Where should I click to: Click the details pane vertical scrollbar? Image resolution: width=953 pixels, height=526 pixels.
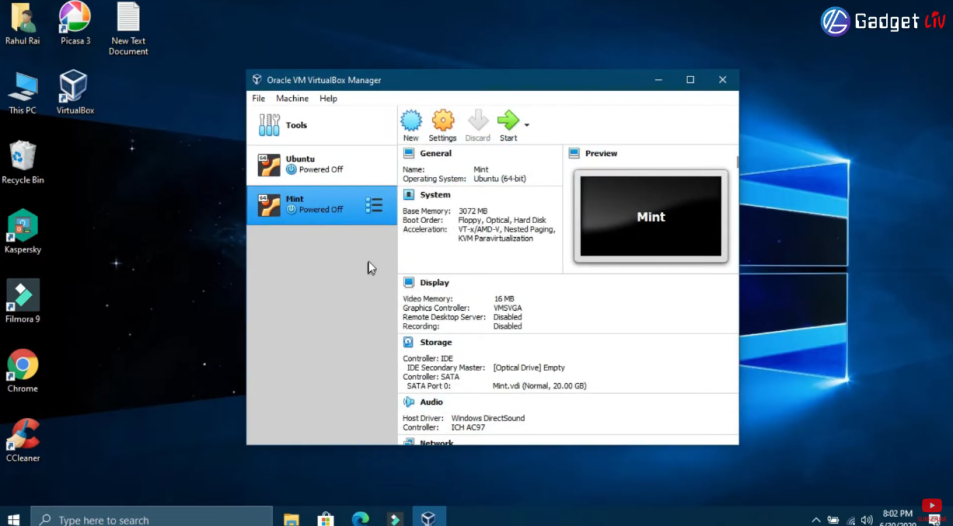737,162
